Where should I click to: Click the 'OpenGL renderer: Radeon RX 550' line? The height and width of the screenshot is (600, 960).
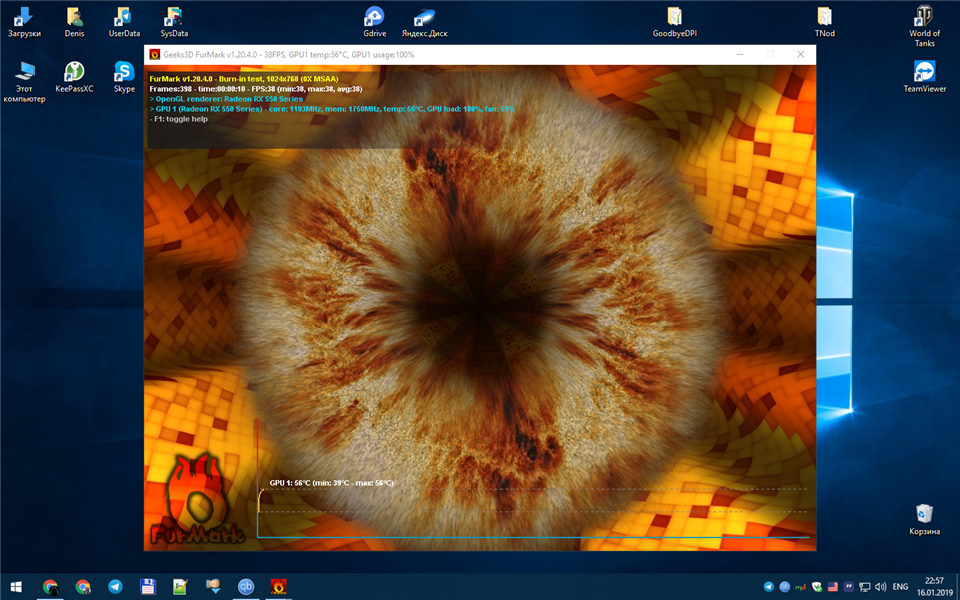[x=226, y=99]
